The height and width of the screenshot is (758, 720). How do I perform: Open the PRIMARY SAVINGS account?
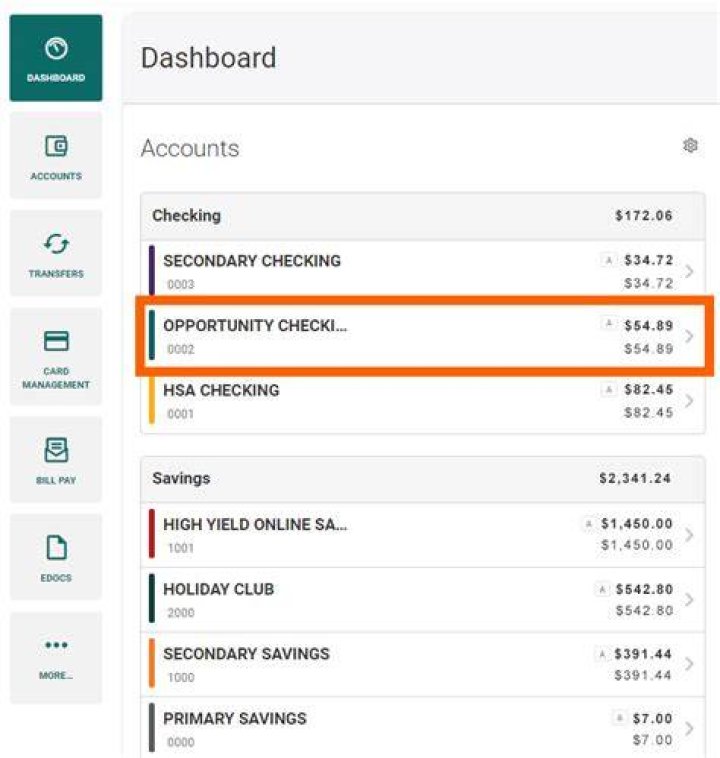point(423,729)
